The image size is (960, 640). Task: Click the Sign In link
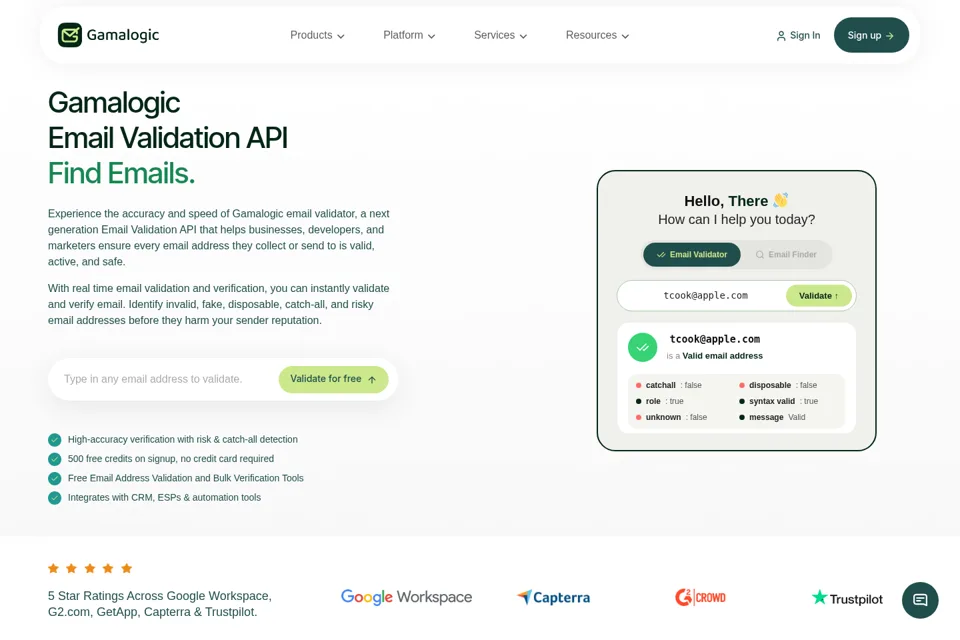(x=798, y=36)
